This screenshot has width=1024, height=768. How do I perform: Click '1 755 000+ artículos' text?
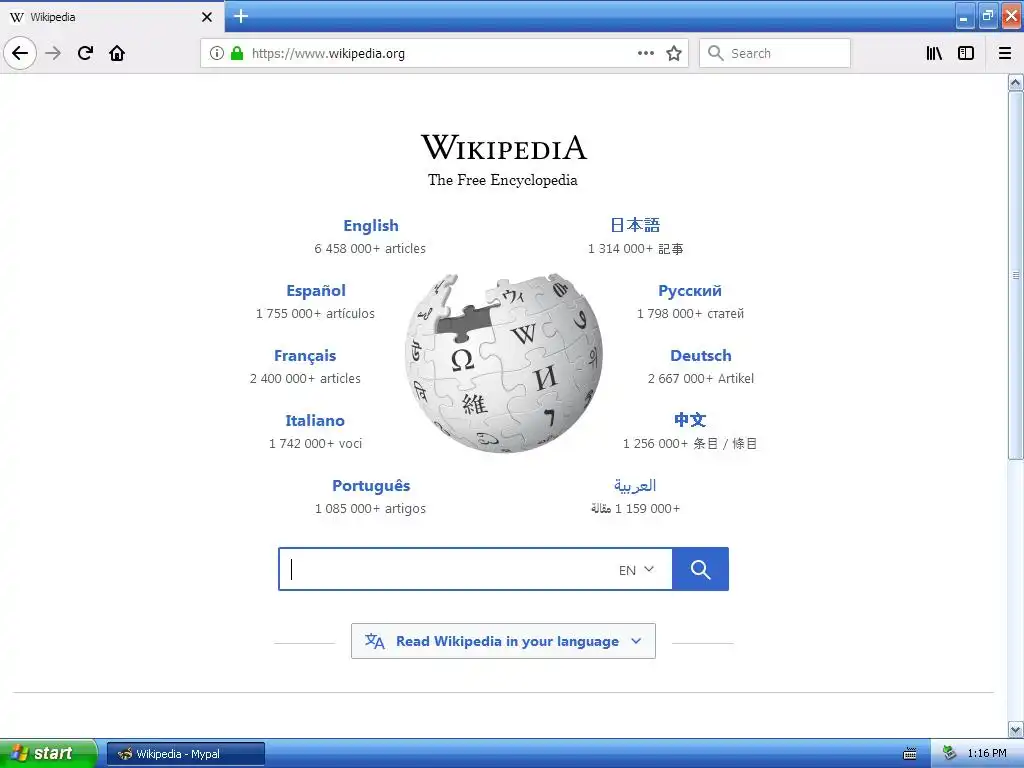tap(315, 313)
